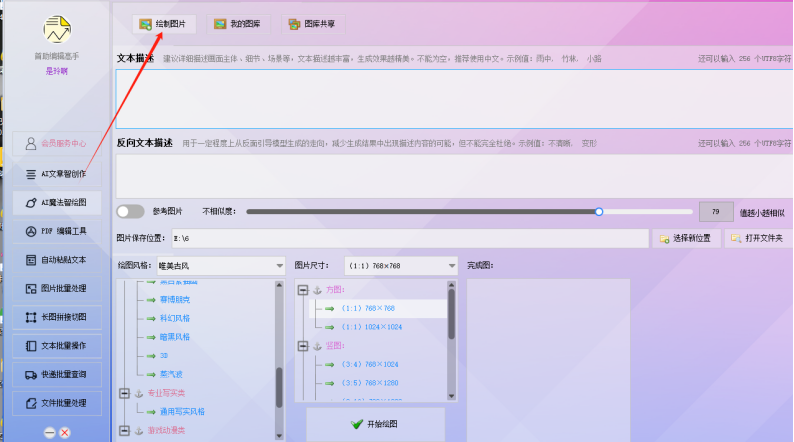
Task: Click the 文件批量处理 sidebar icon
Action: pyautogui.click(x=31, y=404)
